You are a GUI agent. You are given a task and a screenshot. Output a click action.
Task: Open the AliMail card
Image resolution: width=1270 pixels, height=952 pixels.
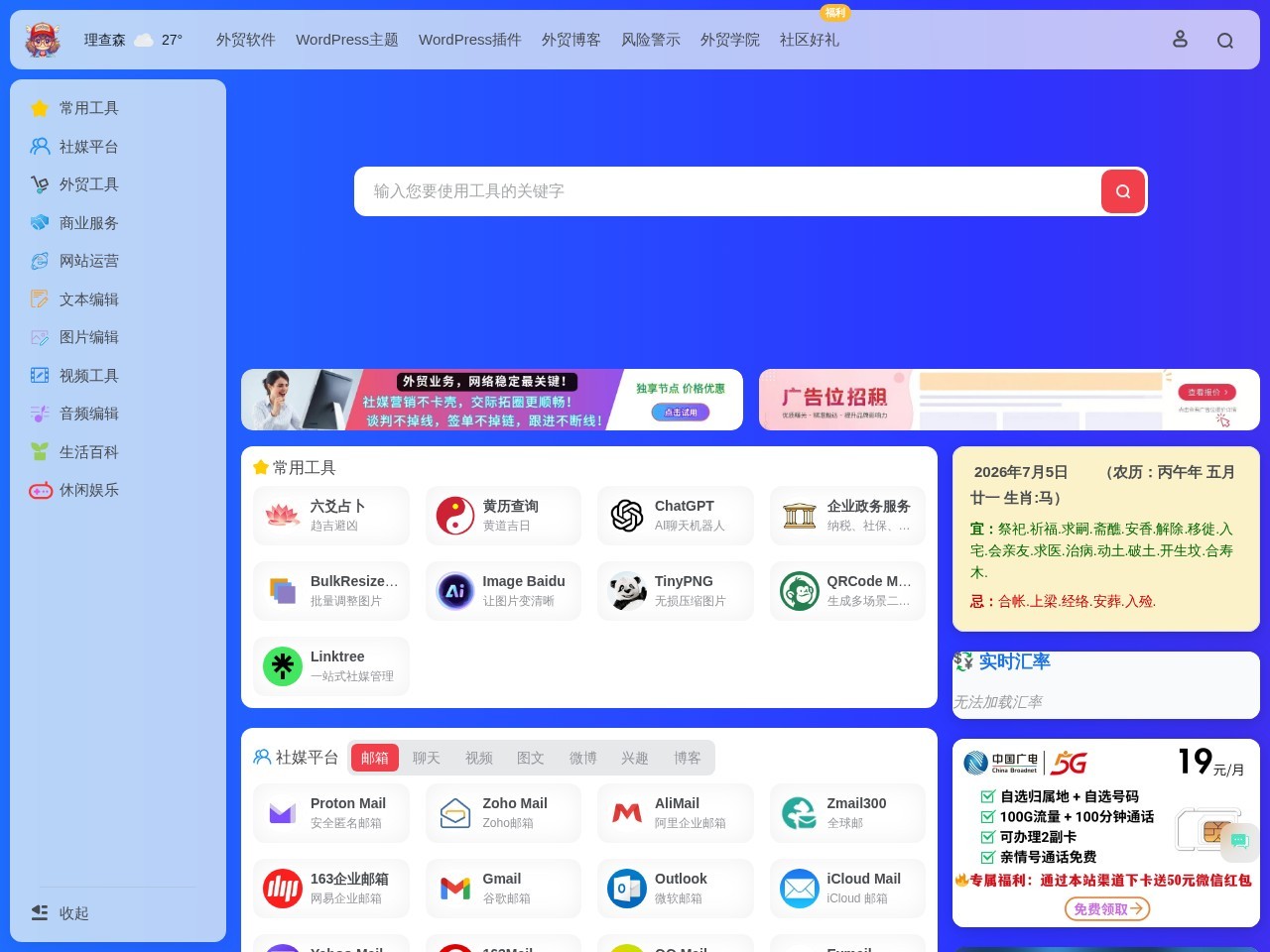click(x=675, y=813)
